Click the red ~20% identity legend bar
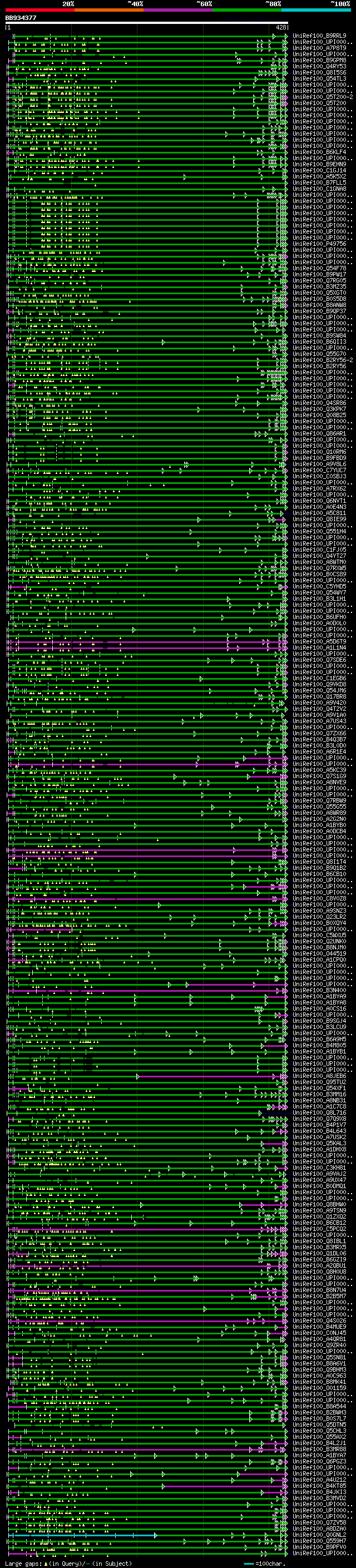356x1568 pixels. click(x=40, y=11)
